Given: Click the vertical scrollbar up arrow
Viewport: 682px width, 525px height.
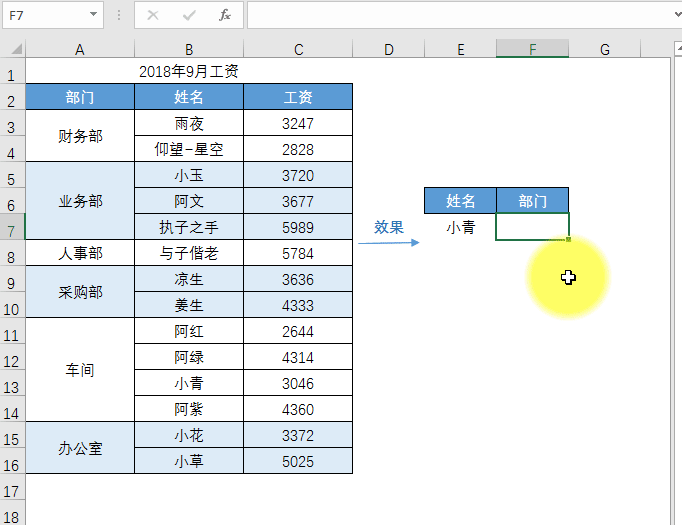Looking at the screenshot, I should point(678,48).
